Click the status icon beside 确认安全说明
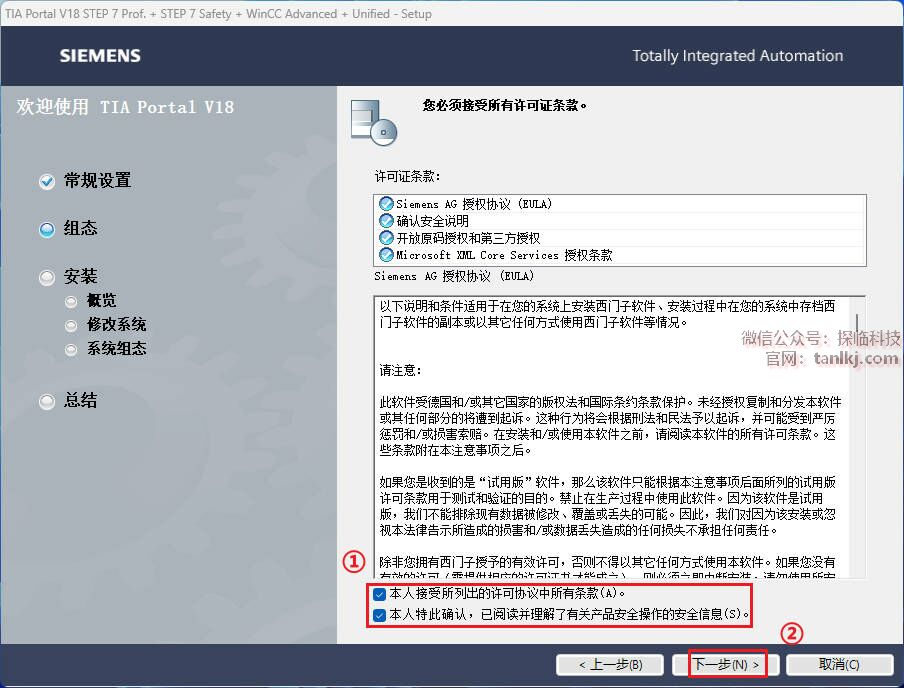This screenshot has height=688, width=904. 386,221
